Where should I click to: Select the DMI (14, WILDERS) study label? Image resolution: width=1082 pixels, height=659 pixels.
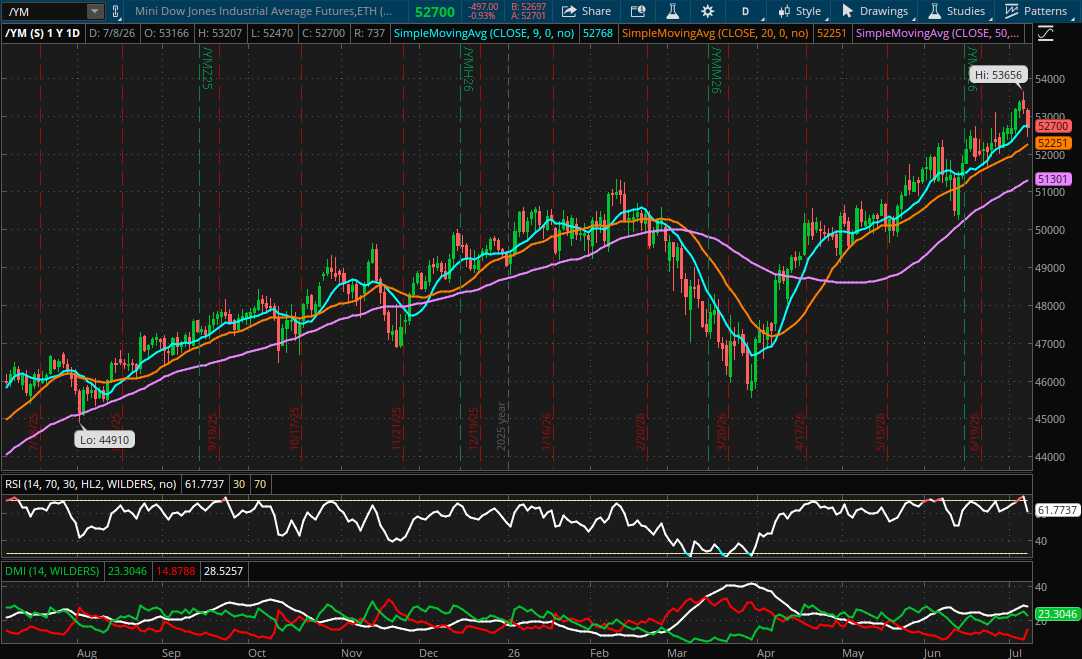pyautogui.click(x=52, y=571)
